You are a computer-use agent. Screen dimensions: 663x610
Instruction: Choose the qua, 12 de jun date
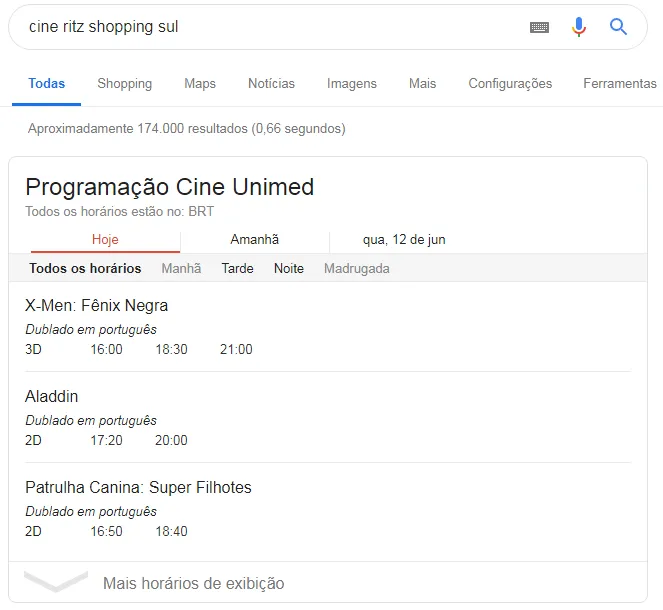pos(404,240)
